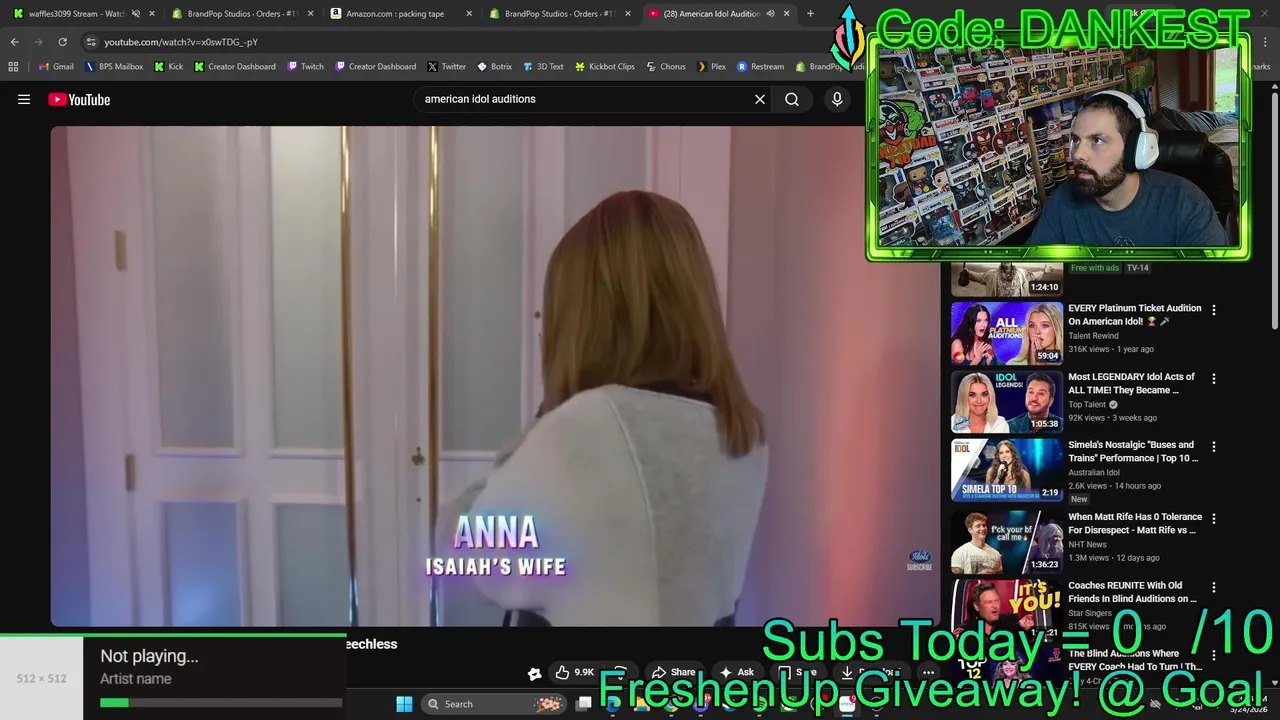This screenshot has width=1280, height=720.
Task: Click channel name 'Australian Idol'
Action: coord(1094,472)
